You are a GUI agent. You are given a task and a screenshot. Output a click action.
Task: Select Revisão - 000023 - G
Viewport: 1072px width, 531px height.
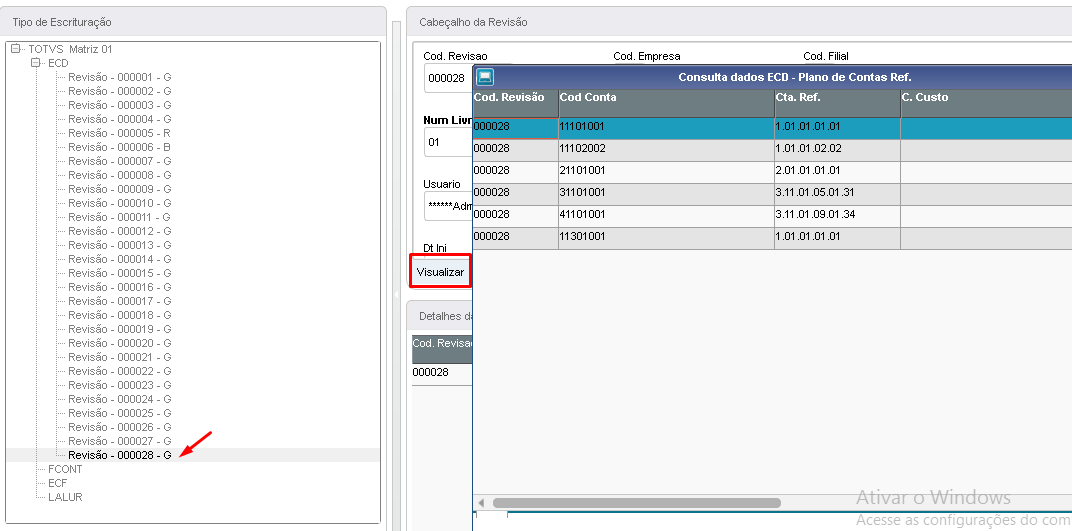[120, 385]
